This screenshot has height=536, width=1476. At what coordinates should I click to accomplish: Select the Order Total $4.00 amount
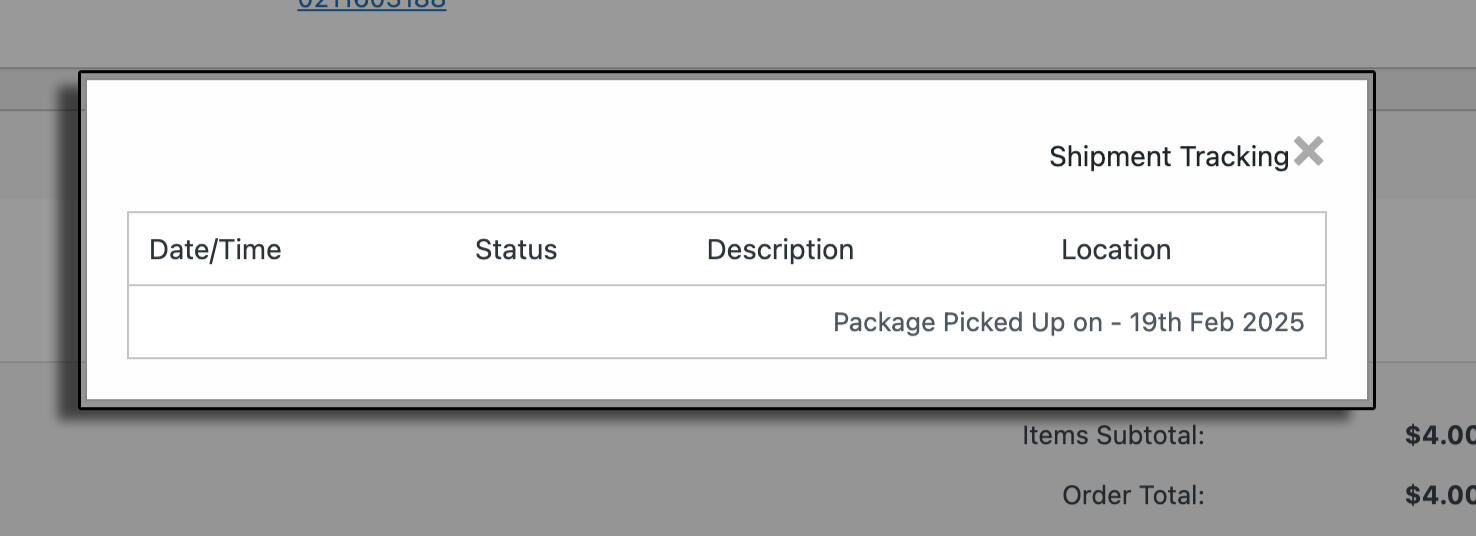point(1440,496)
